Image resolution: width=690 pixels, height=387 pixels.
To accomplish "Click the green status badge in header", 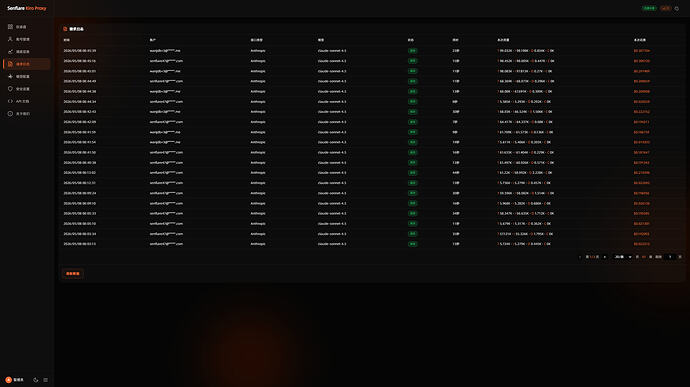I will click(x=649, y=8).
